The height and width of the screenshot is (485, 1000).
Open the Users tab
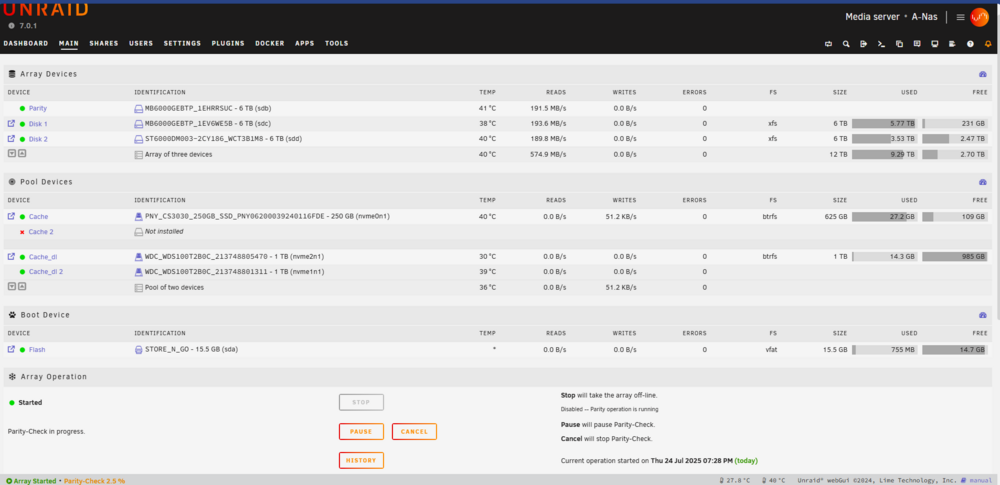[x=141, y=43]
